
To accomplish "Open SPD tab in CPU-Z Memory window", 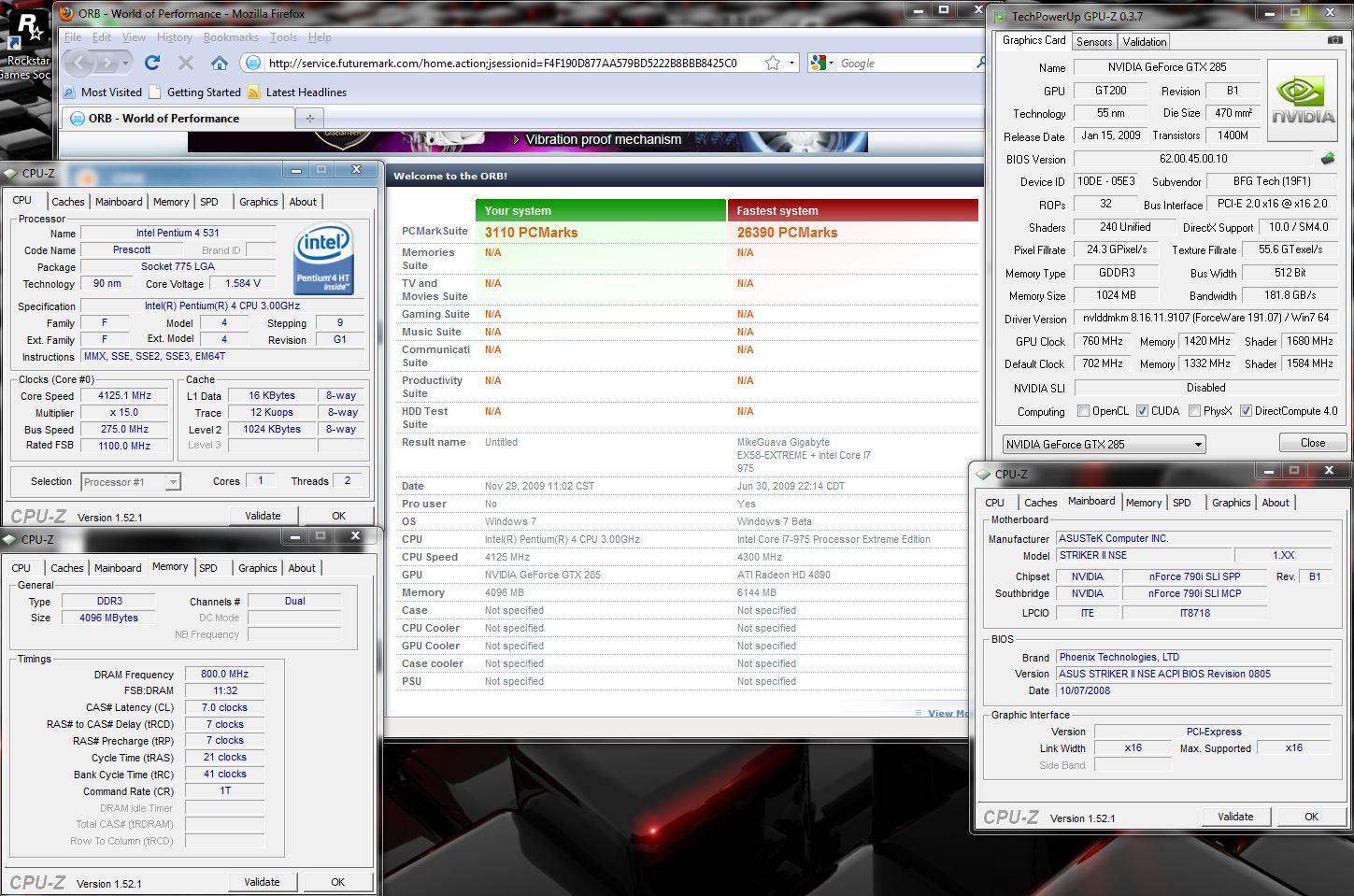I will click(x=208, y=568).
